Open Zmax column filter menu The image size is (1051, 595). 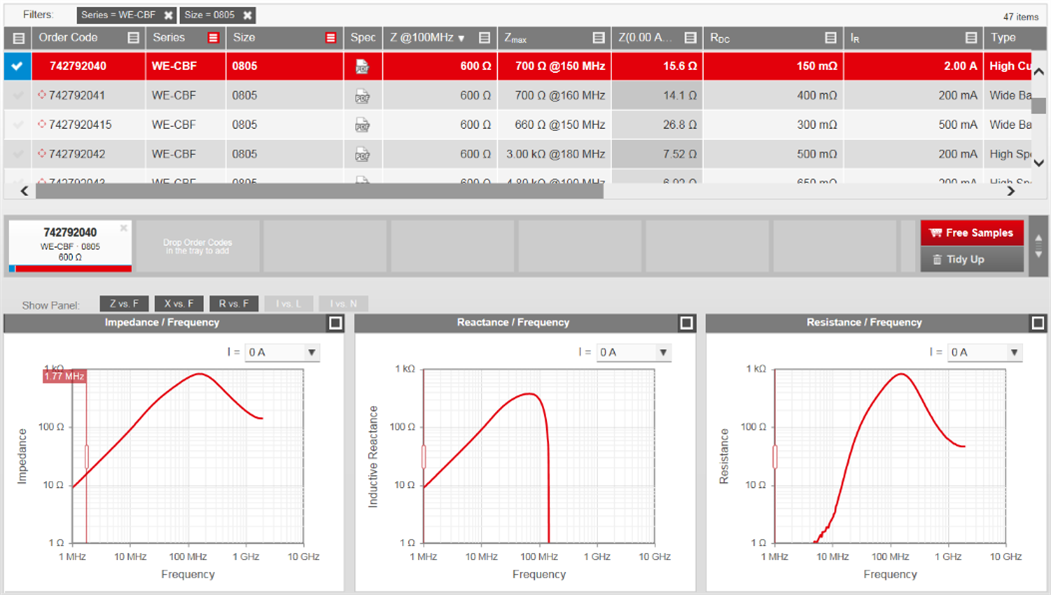coord(599,38)
